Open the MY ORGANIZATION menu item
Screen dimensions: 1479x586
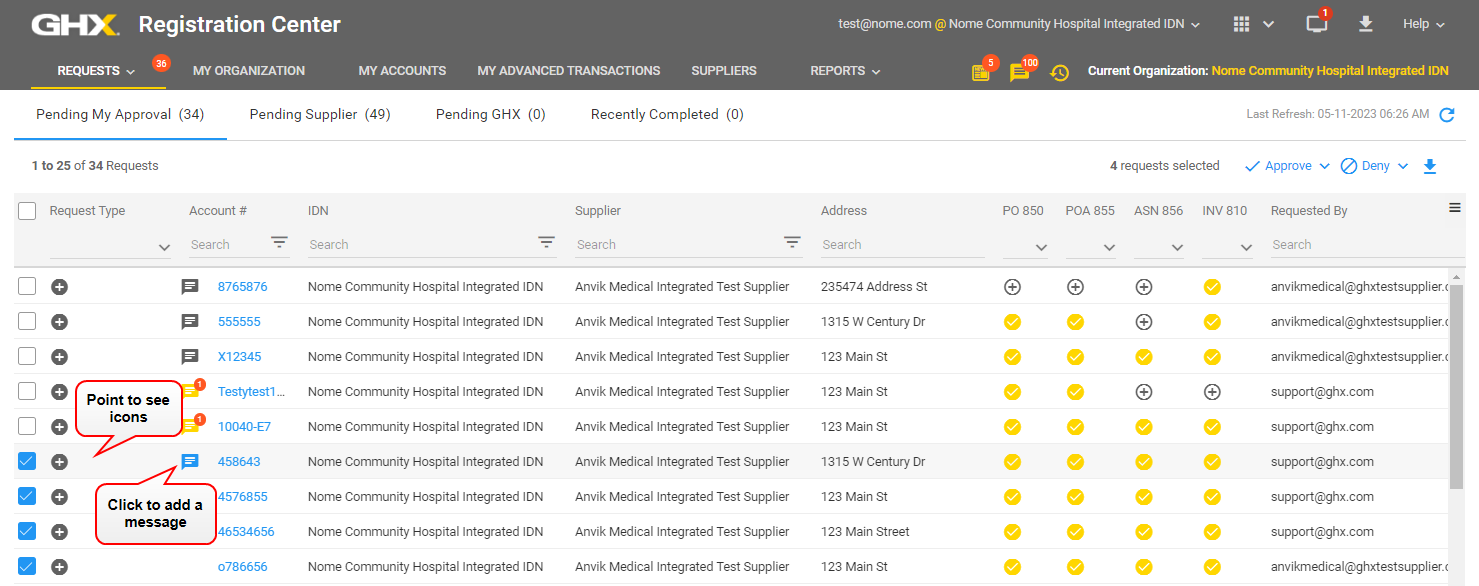click(x=249, y=71)
